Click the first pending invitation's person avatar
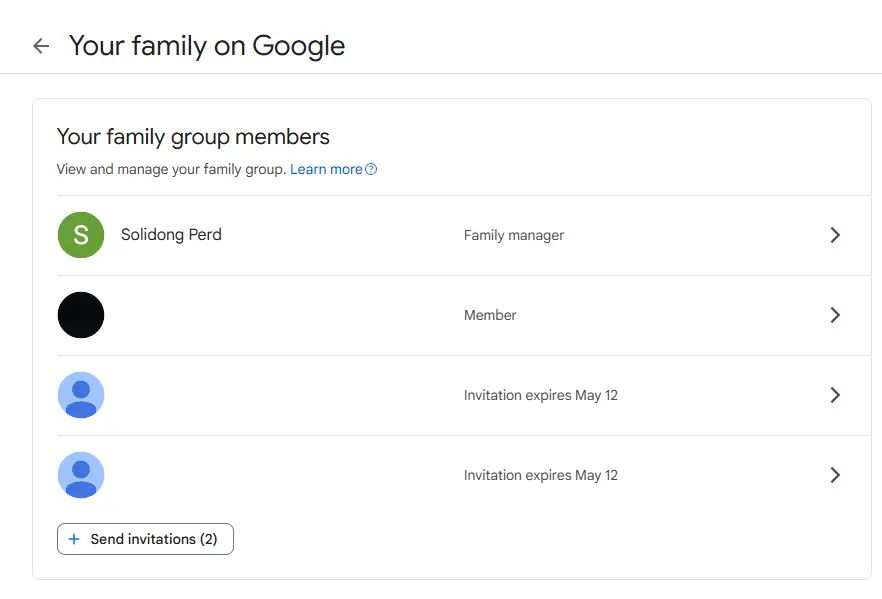The image size is (882, 599). 81,395
